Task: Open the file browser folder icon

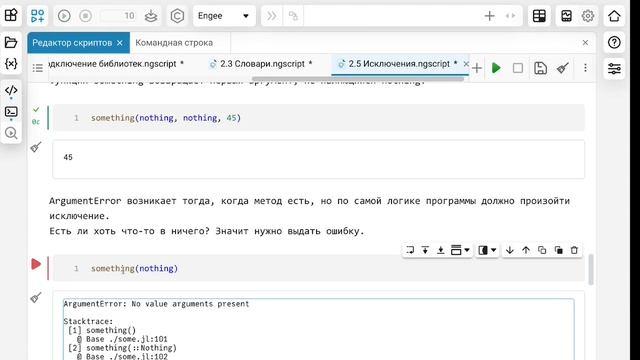Action: [11, 42]
